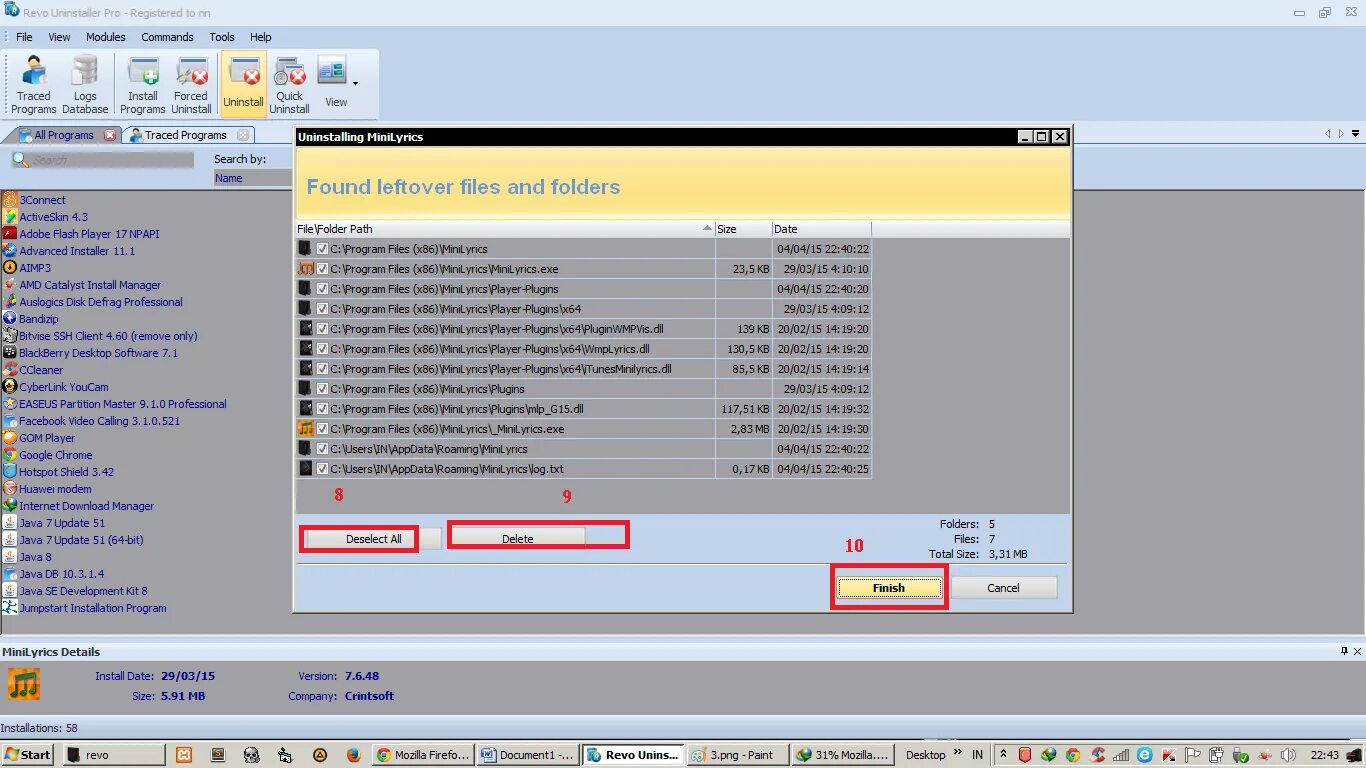This screenshot has width=1366, height=768.
Task: Click the Uninstall toolbar button
Action: pyautogui.click(x=243, y=85)
